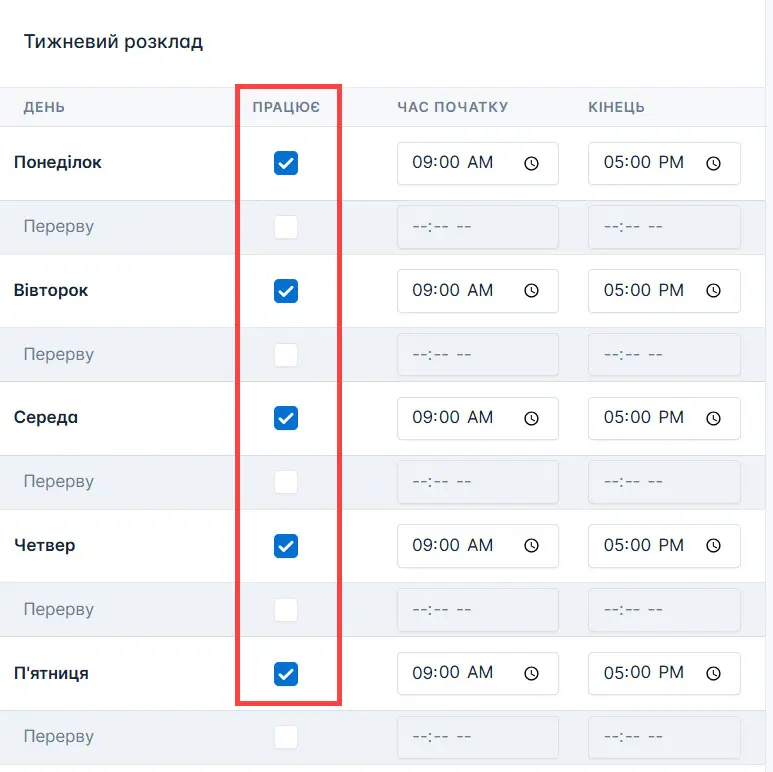
Task: Click the ДЕНЬ column header
Action: click(44, 107)
